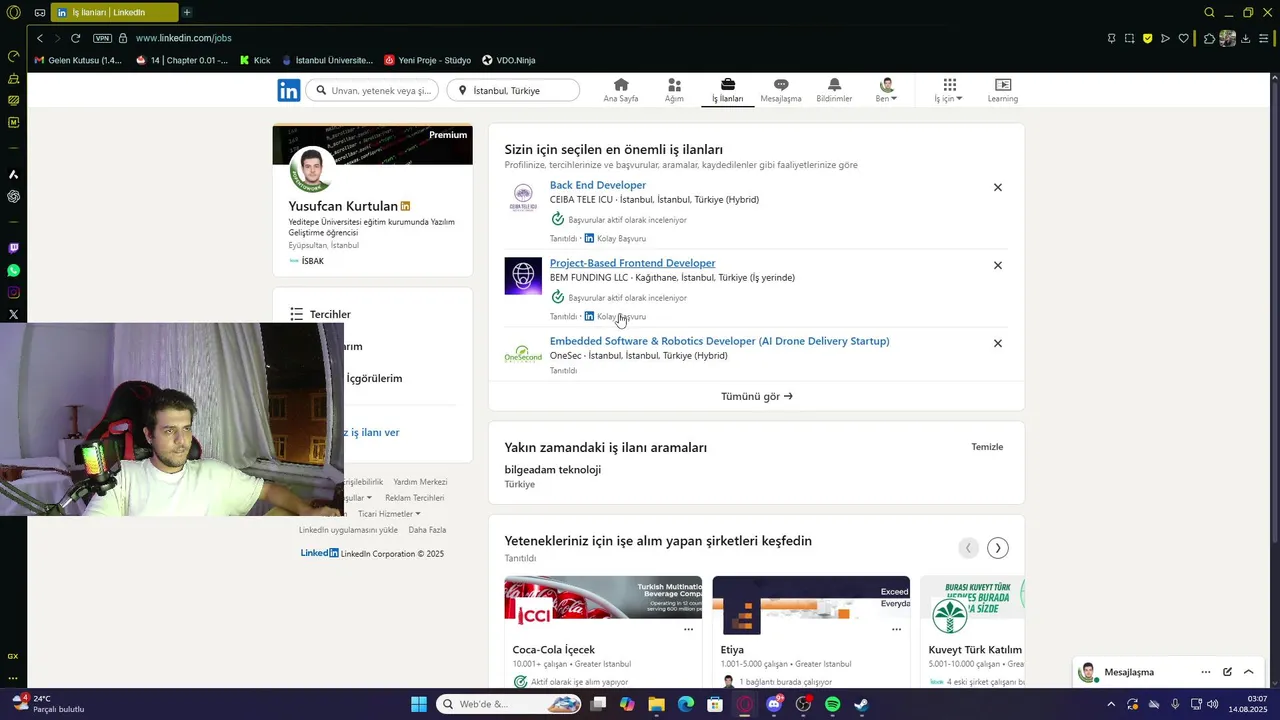Expand the Reklam Tercihleri footer item
This screenshot has height=720, width=1280.
tap(414, 498)
